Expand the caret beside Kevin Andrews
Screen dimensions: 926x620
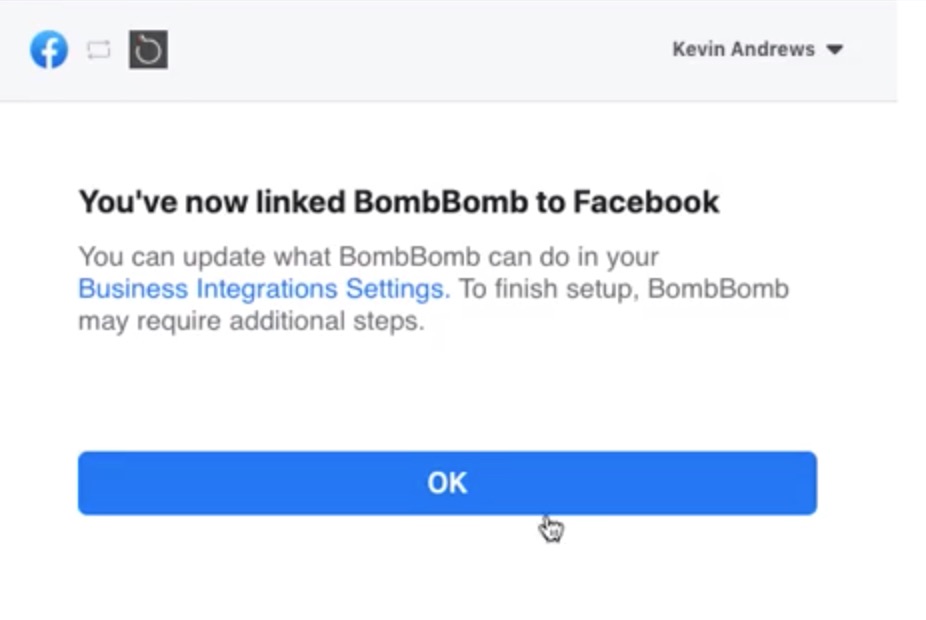pyautogui.click(x=834, y=50)
